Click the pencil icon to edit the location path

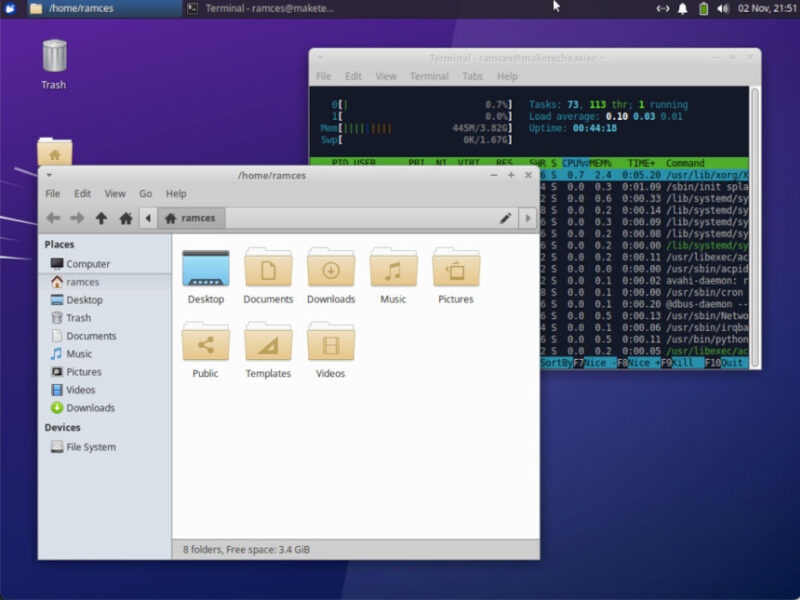coord(506,218)
